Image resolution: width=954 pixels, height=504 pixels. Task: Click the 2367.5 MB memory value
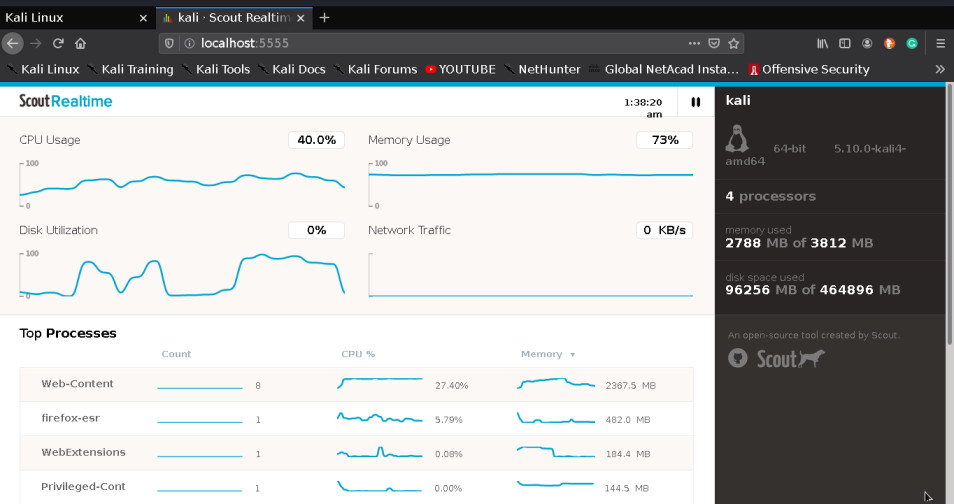point(630,386)
